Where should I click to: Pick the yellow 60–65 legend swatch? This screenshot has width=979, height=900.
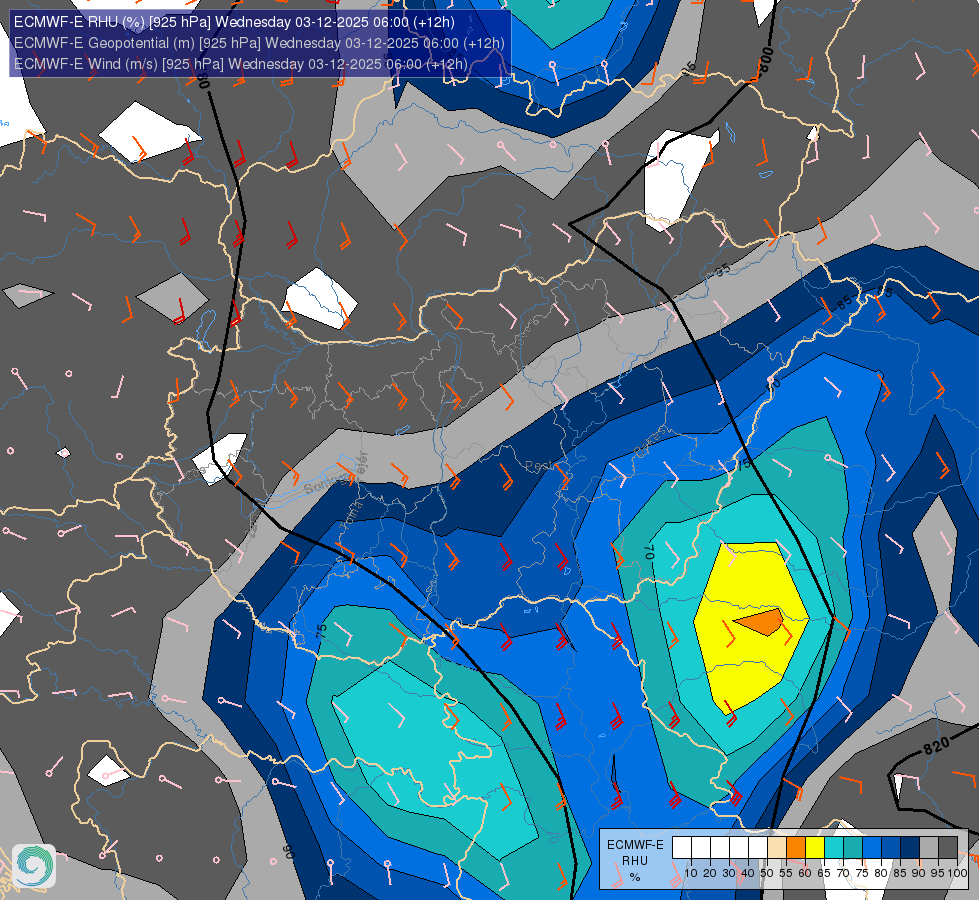click(x=815, y=847)
